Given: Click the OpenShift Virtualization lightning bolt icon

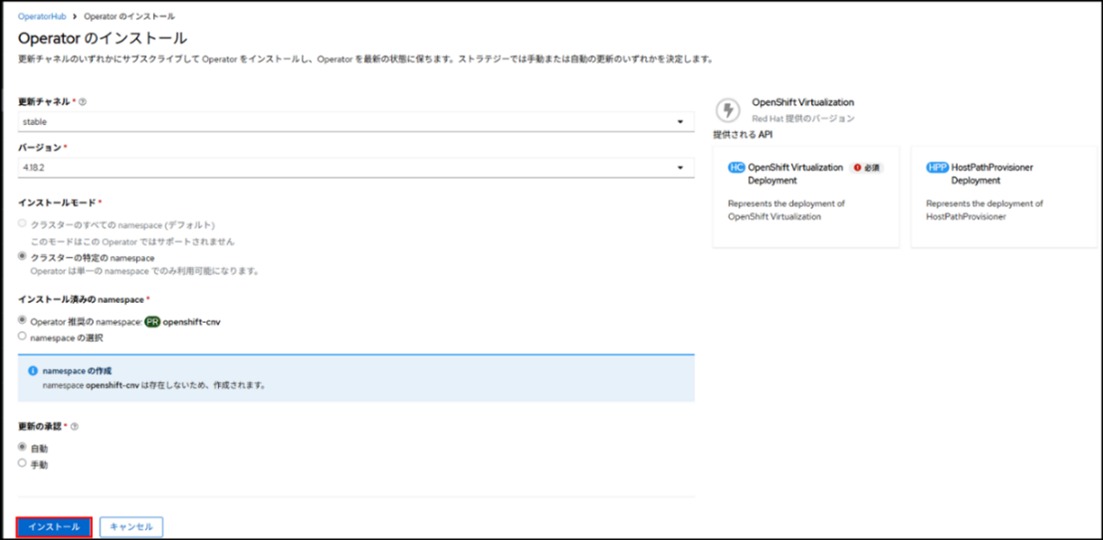Looking at the screenshot, I should [729, 109].
